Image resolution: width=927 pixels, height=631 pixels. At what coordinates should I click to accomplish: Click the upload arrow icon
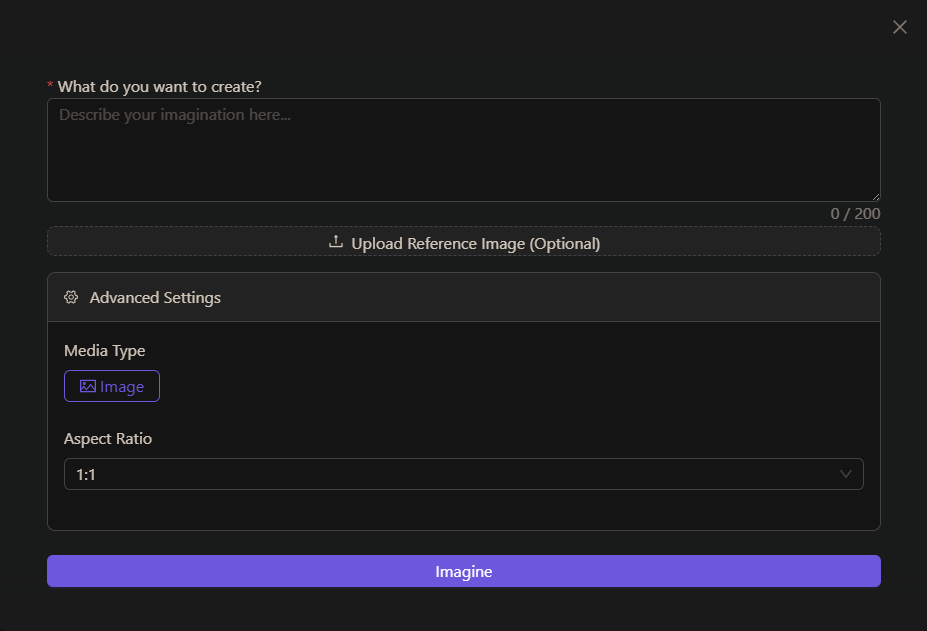coord(336,242)
